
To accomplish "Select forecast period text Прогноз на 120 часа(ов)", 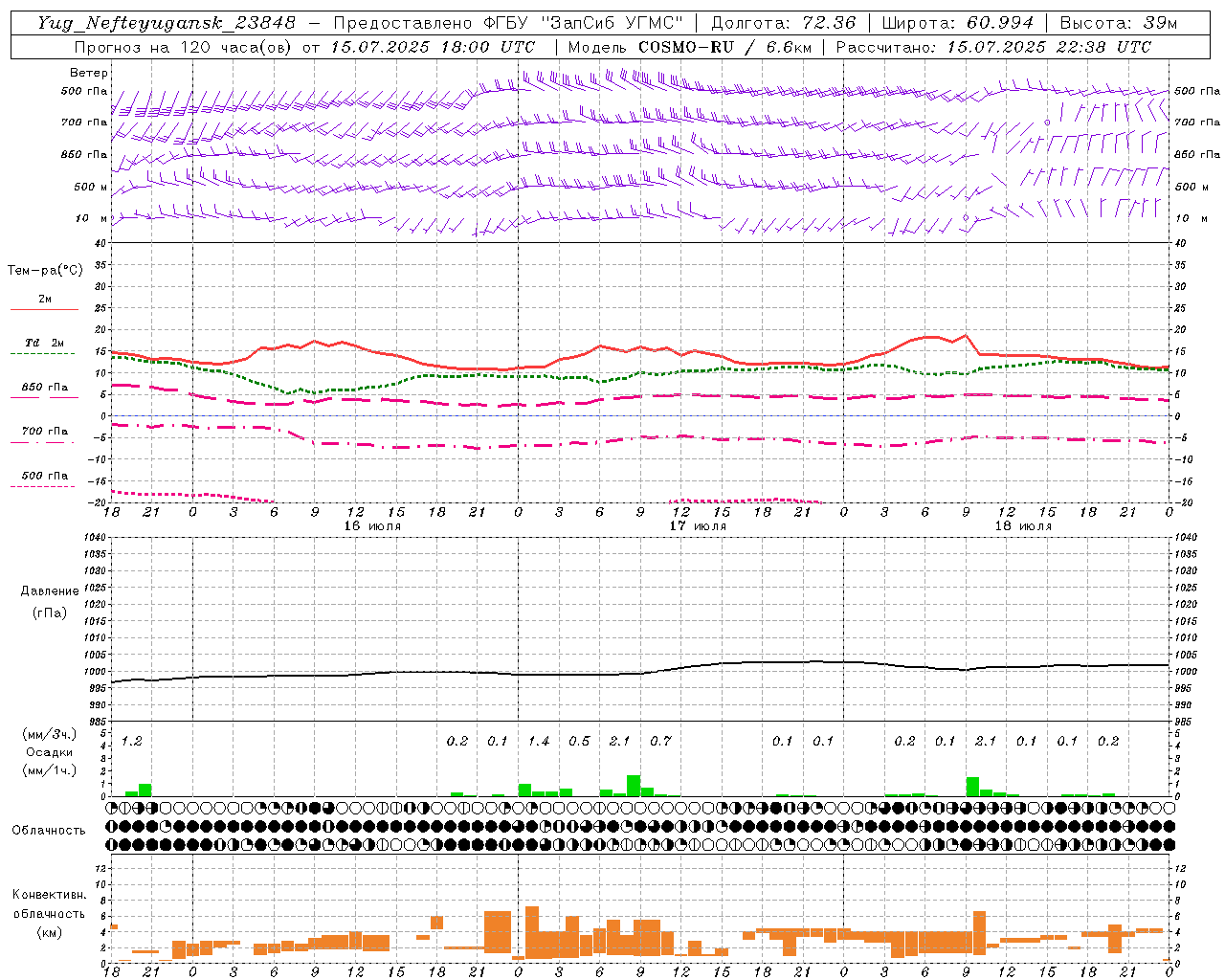I will 184,47.
